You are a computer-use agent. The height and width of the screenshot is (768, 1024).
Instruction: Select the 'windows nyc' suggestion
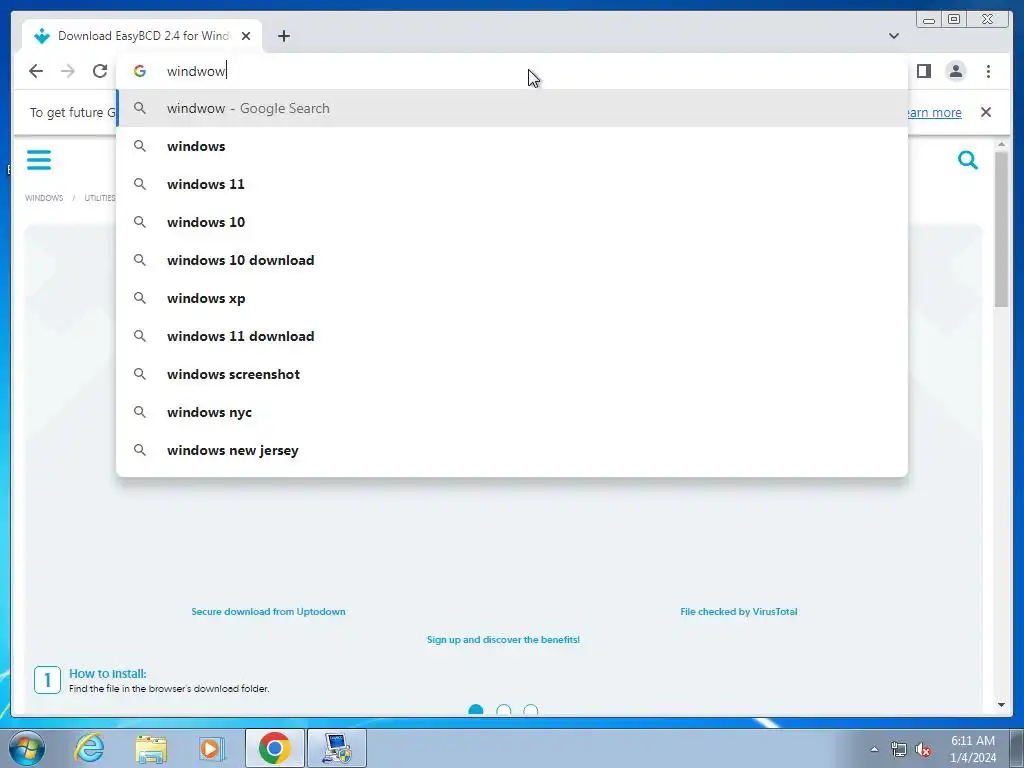click(512, 412)
